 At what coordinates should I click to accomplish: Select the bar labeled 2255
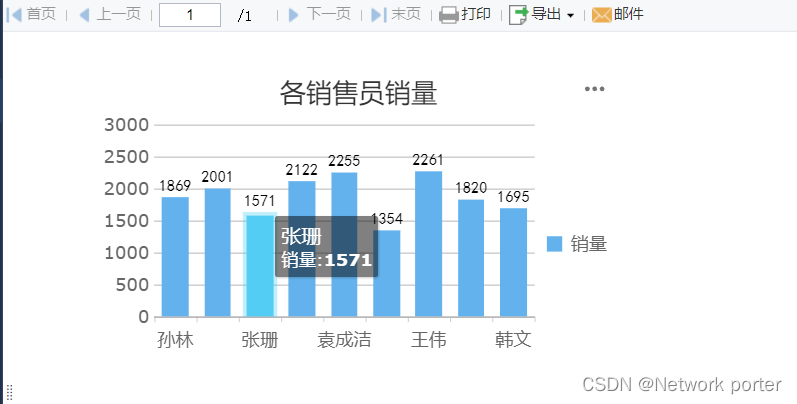(x=344, y=244)
